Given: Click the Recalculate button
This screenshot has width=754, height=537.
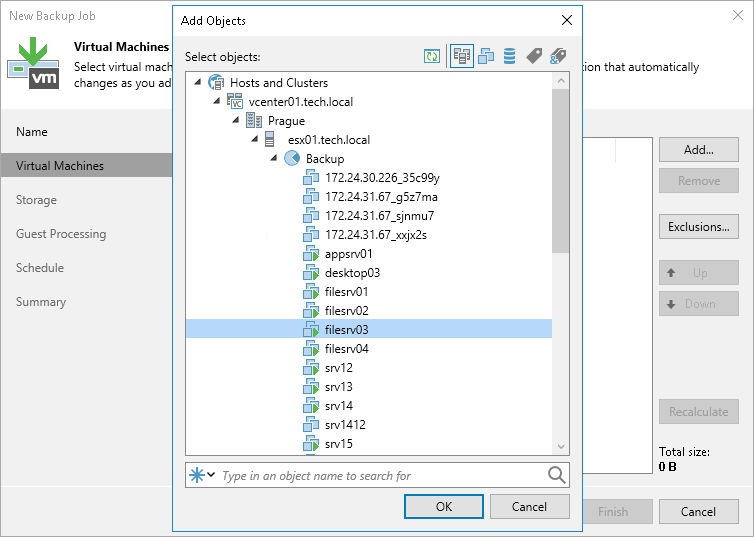Looking at the screenshot, I should click(699, 412).
